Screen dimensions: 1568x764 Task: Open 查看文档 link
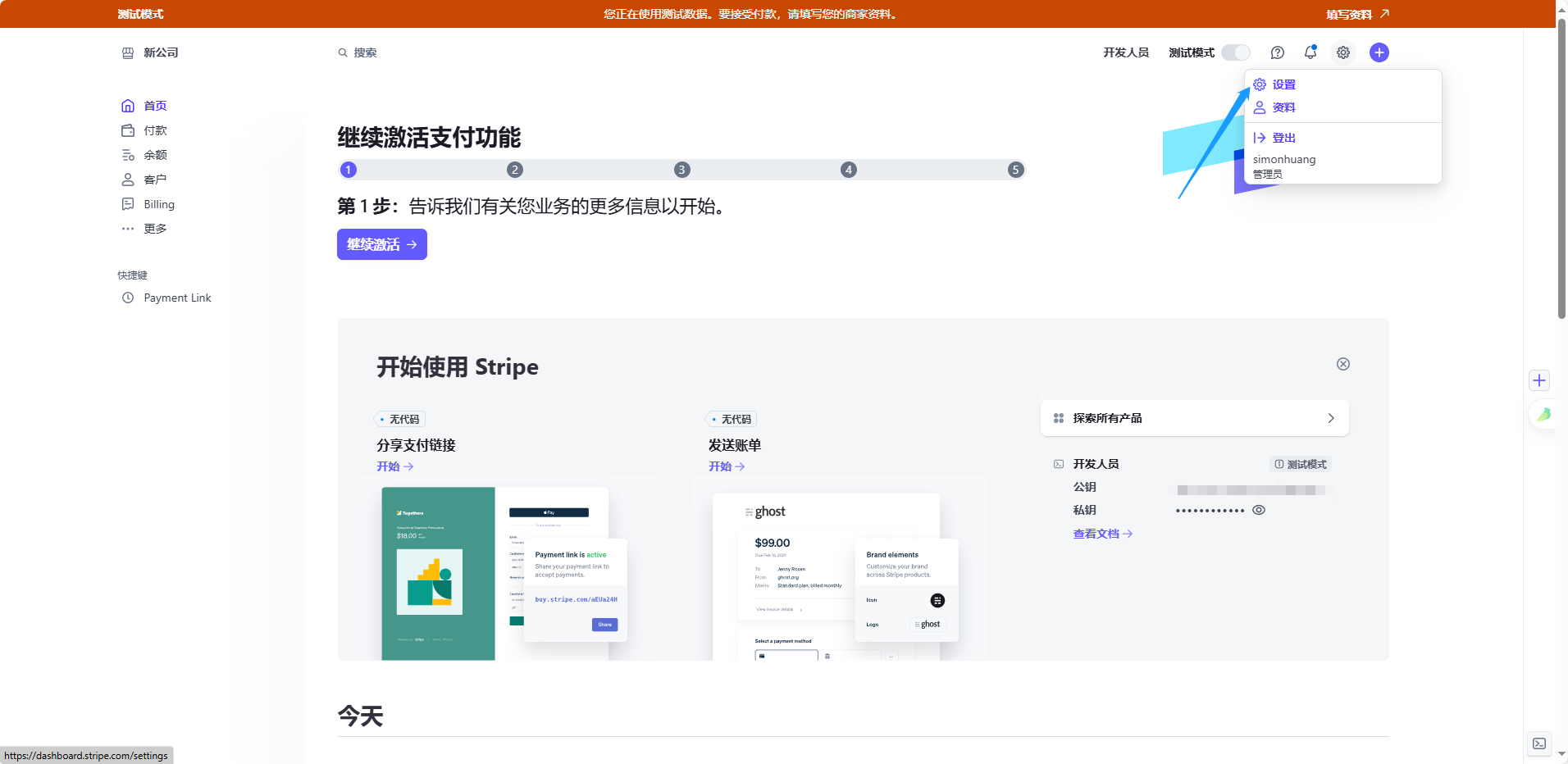1103,534
